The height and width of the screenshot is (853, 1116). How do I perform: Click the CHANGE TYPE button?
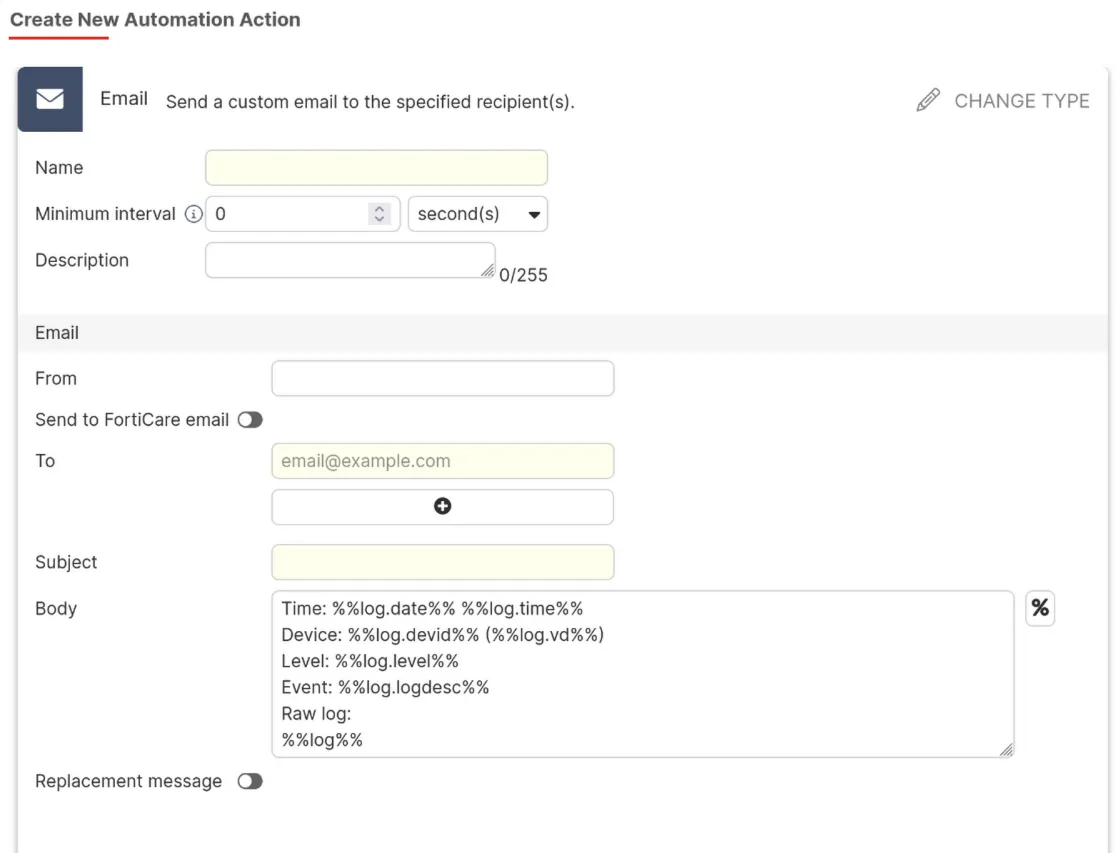(1022, 100)
